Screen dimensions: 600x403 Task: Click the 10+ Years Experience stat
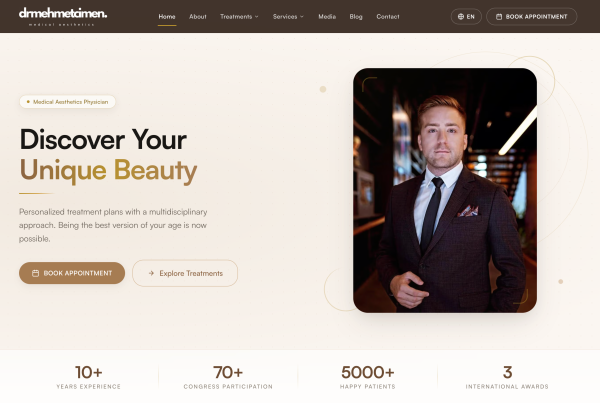pos(89,377)
